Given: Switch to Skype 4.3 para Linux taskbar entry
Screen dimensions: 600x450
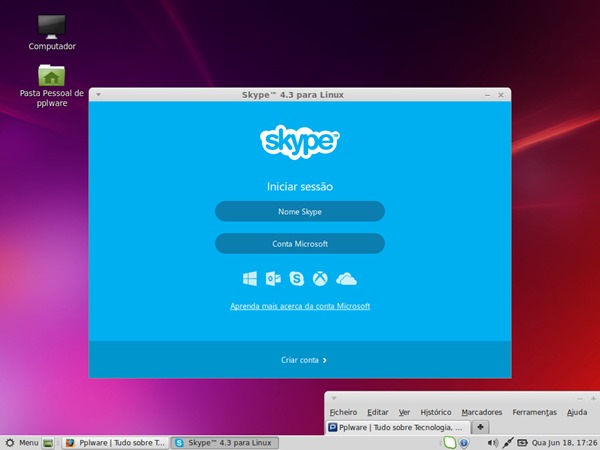Looking at the screenshot, I should pyautogui.click(x=224, y=443).
